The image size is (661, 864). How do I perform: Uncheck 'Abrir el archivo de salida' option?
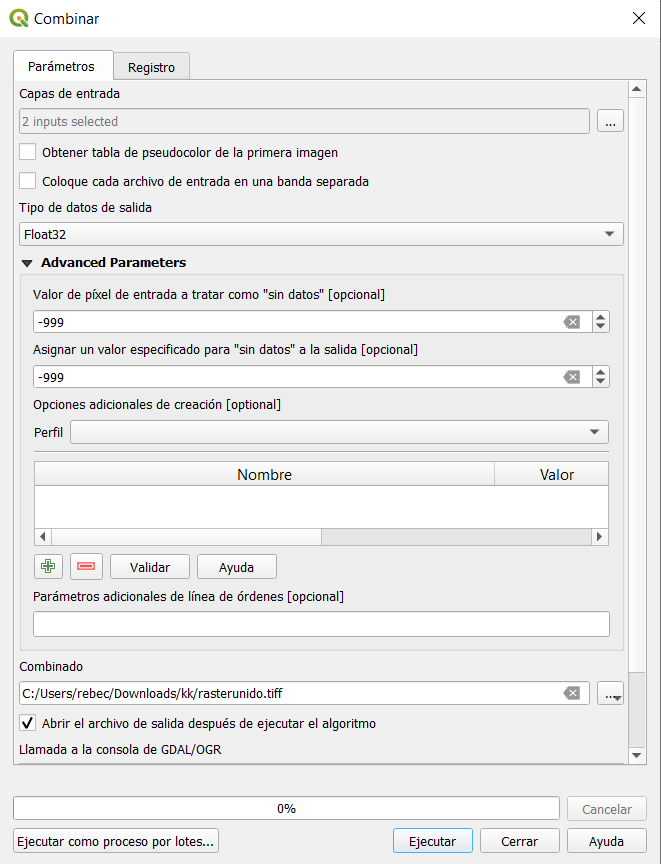point(28,722)
